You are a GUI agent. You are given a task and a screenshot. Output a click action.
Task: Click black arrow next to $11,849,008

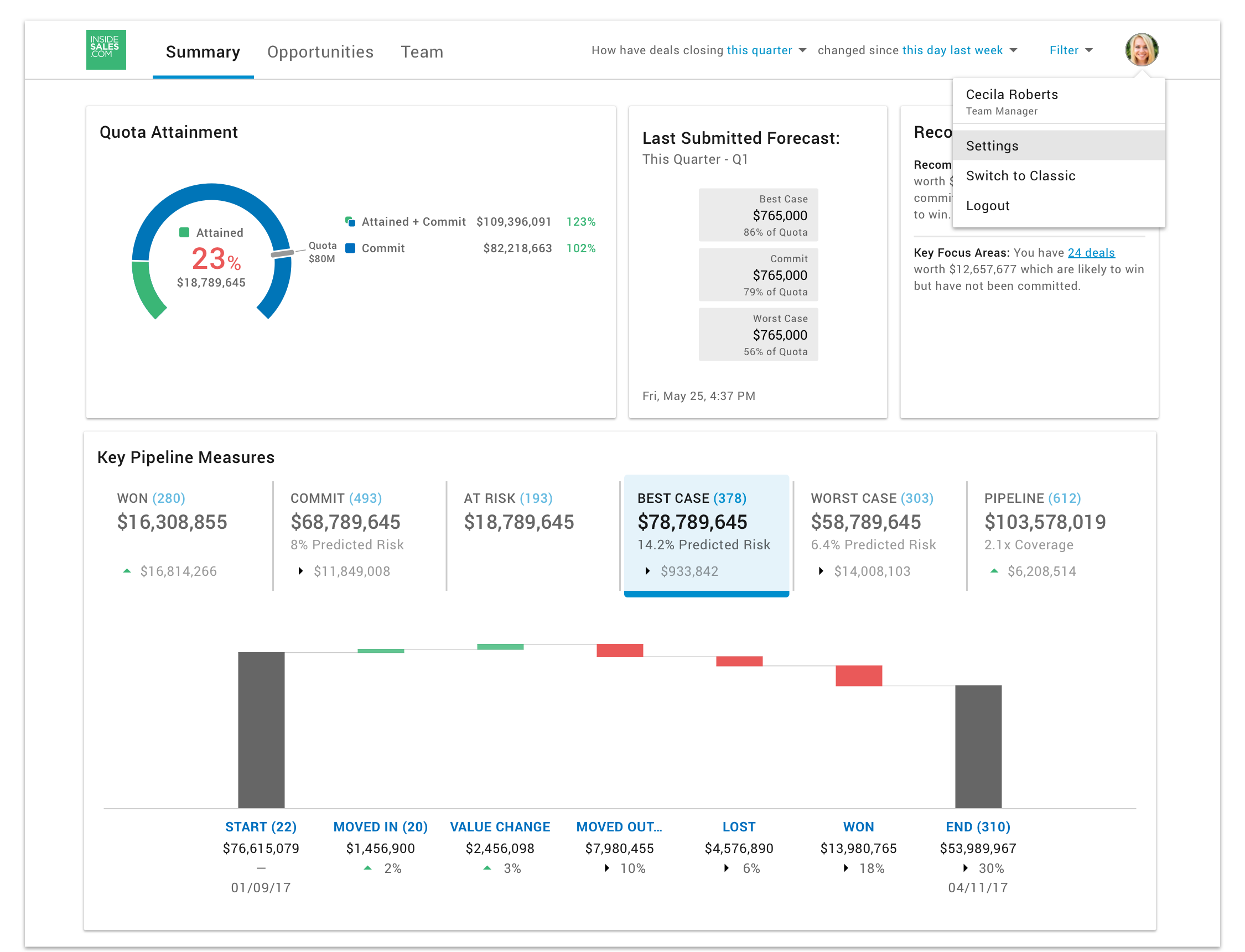point(301,571)
